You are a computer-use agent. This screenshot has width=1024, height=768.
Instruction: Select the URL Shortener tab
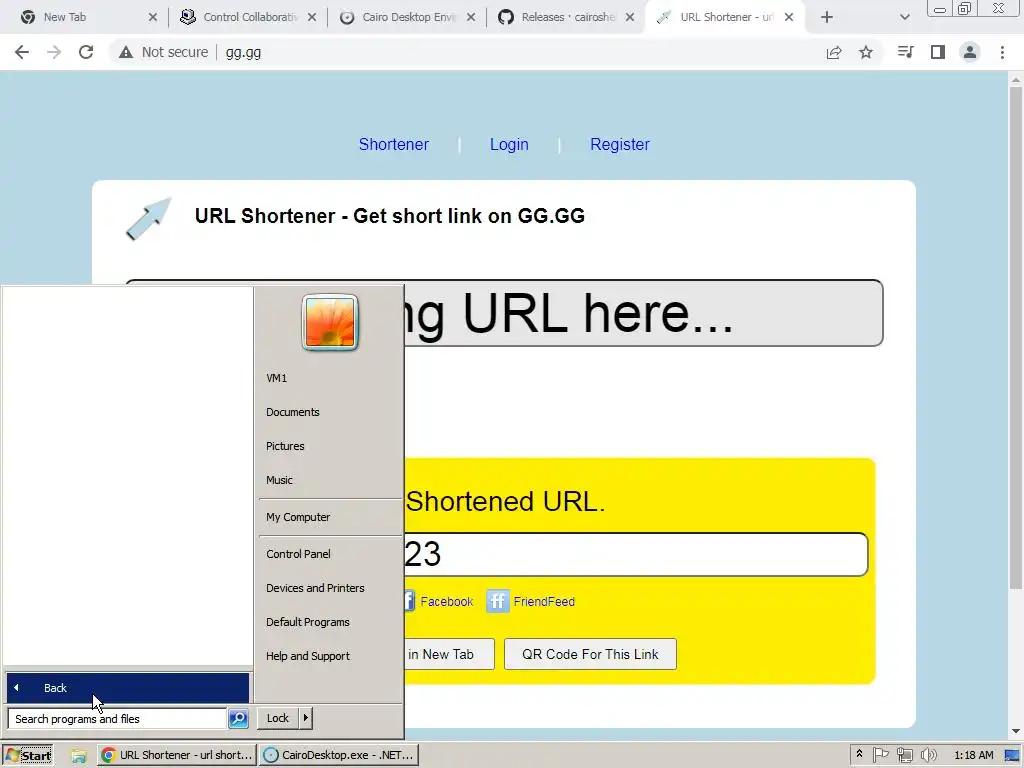[726, 17]
